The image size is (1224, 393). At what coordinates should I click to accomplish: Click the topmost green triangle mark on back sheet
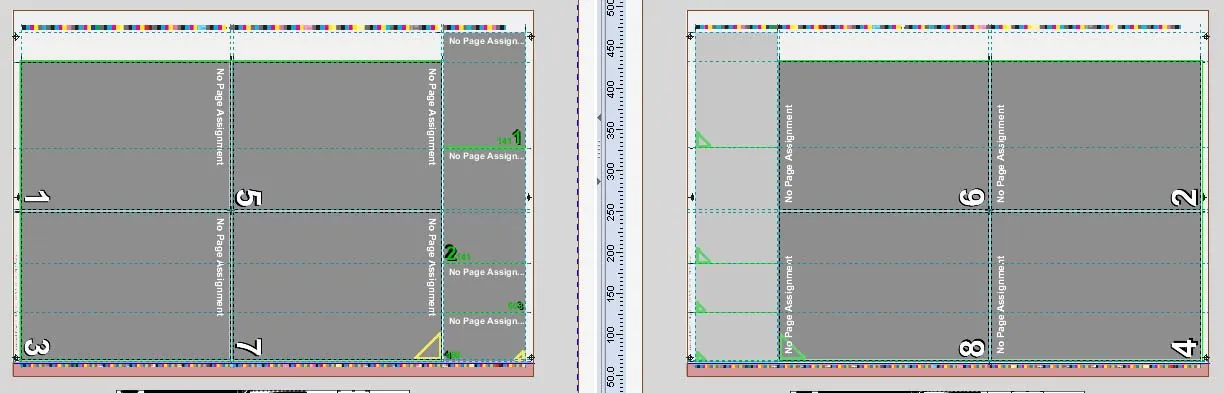703,140
